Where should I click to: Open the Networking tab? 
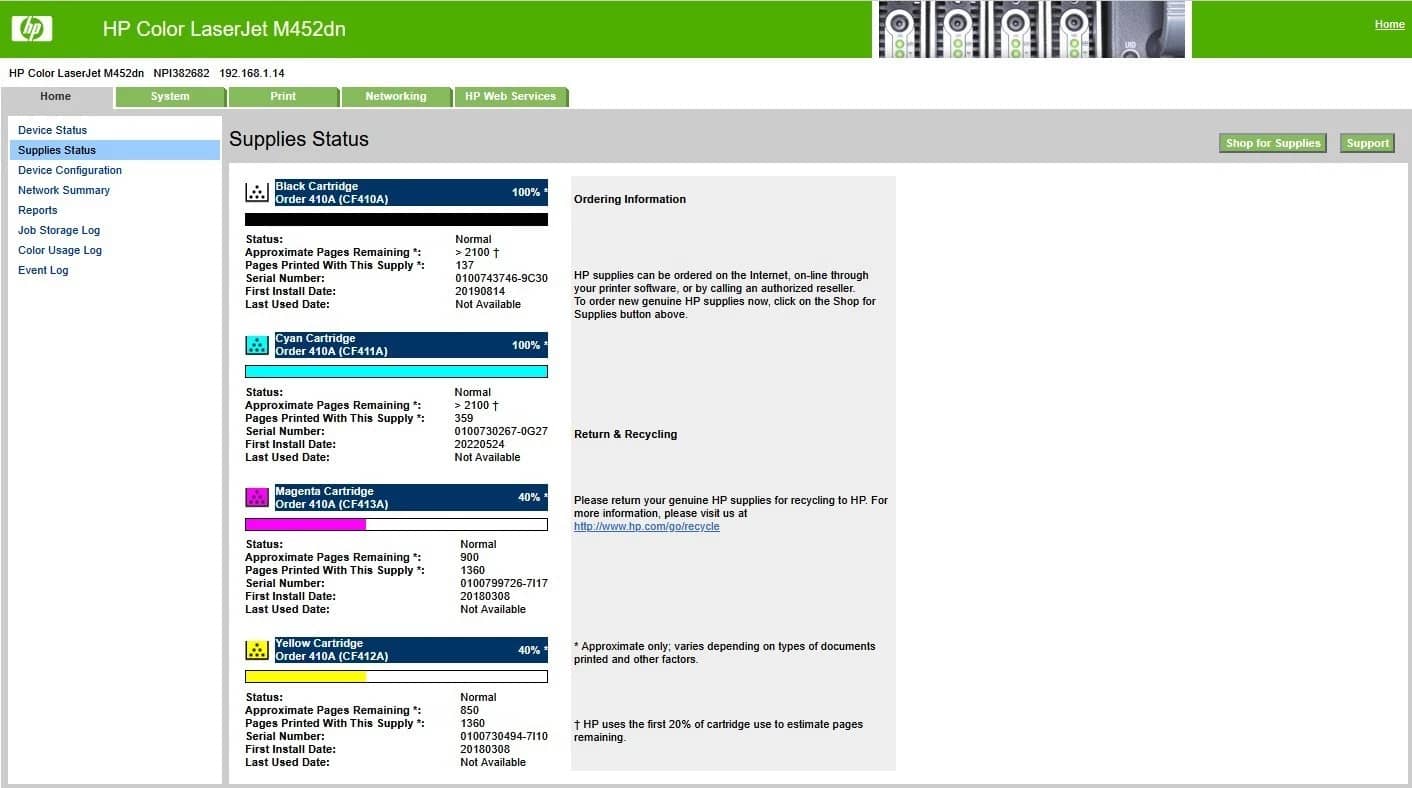tap(396, 97)
